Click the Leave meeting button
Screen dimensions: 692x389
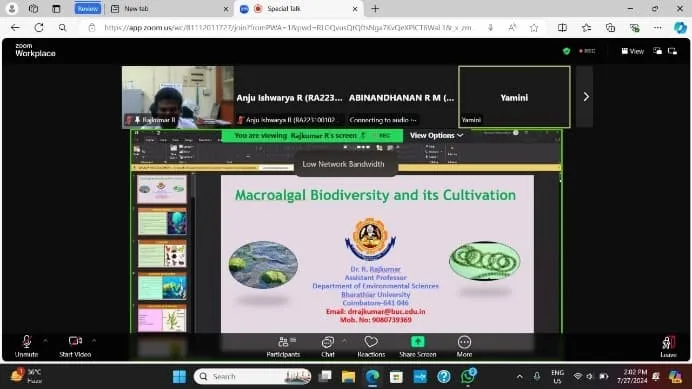(x=668, y=347)
